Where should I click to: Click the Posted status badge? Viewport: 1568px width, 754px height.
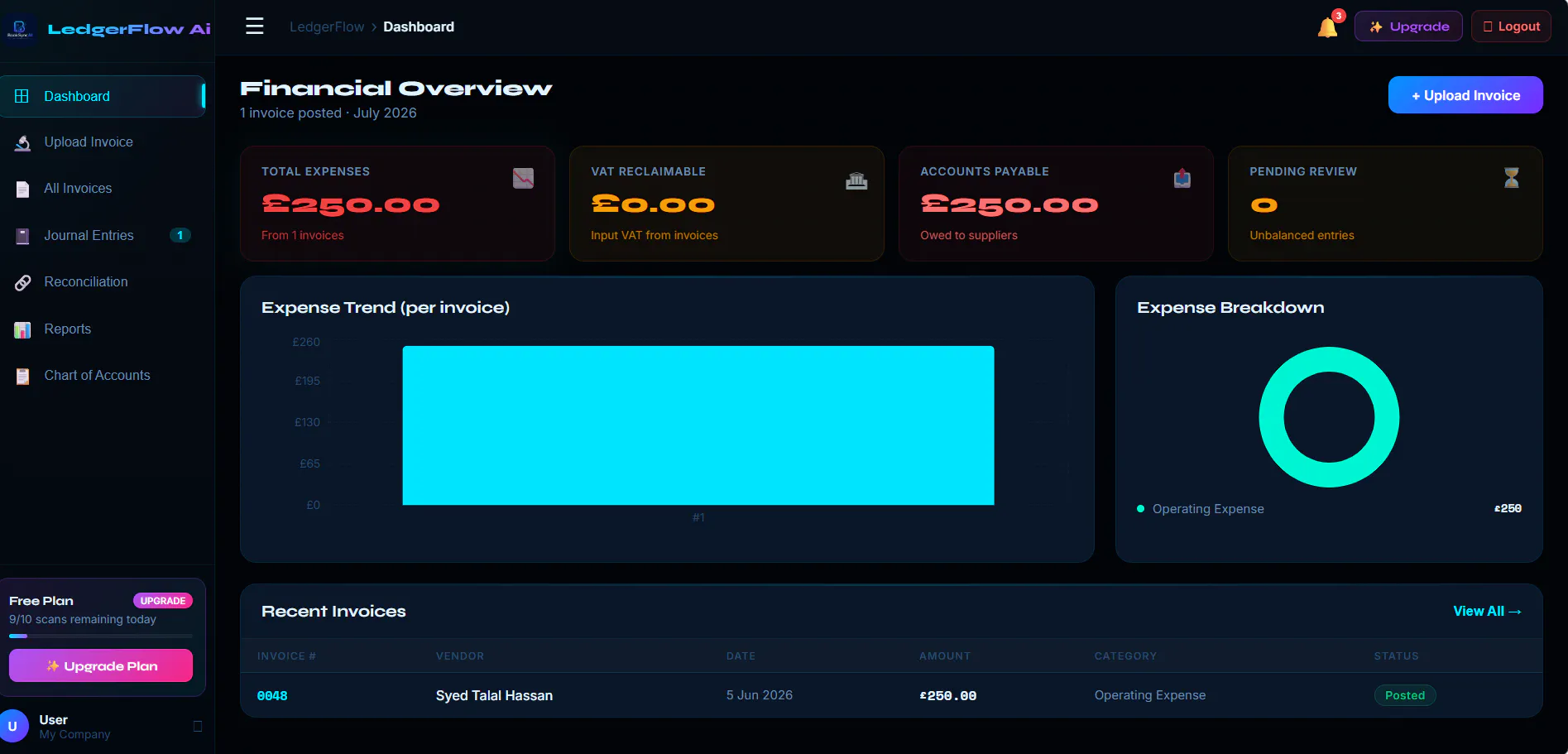[1405, 695]
